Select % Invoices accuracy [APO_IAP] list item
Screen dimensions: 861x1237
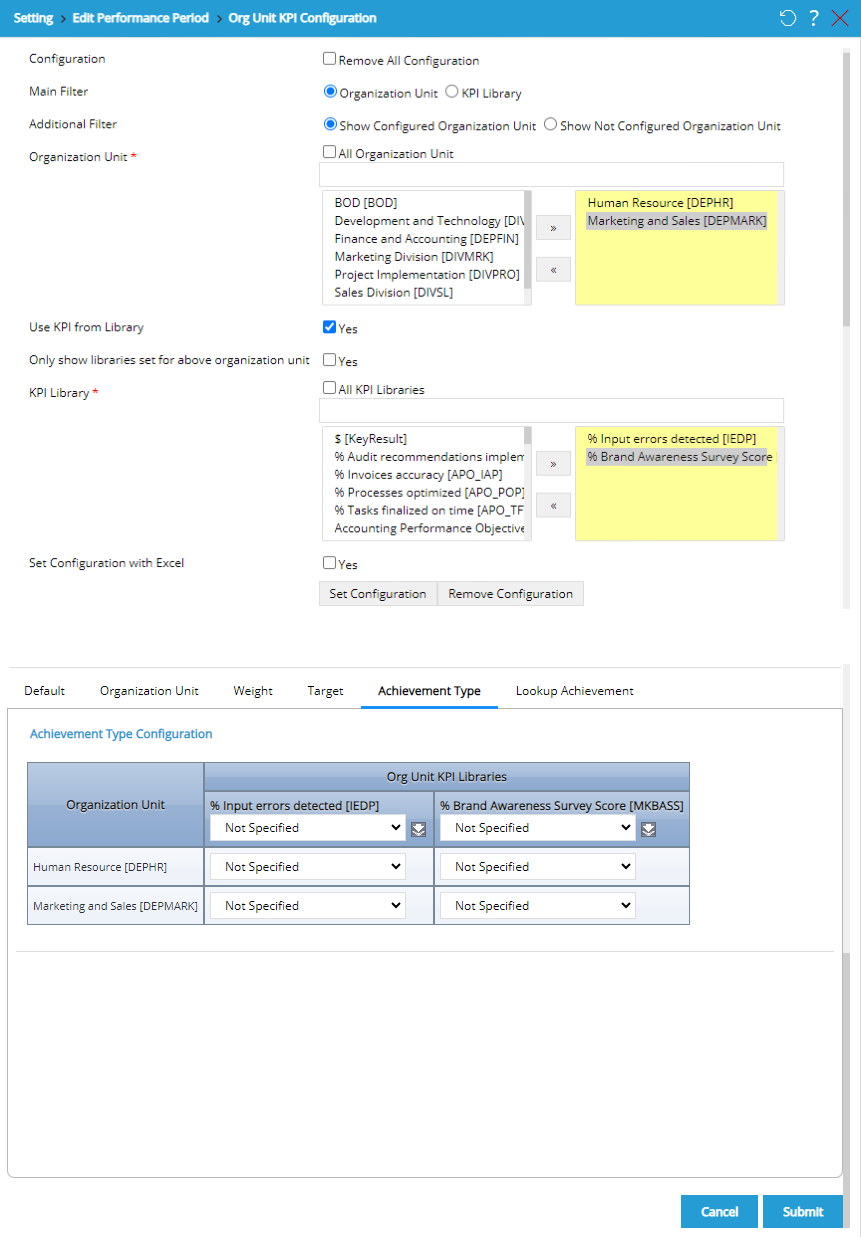(418, 475)
